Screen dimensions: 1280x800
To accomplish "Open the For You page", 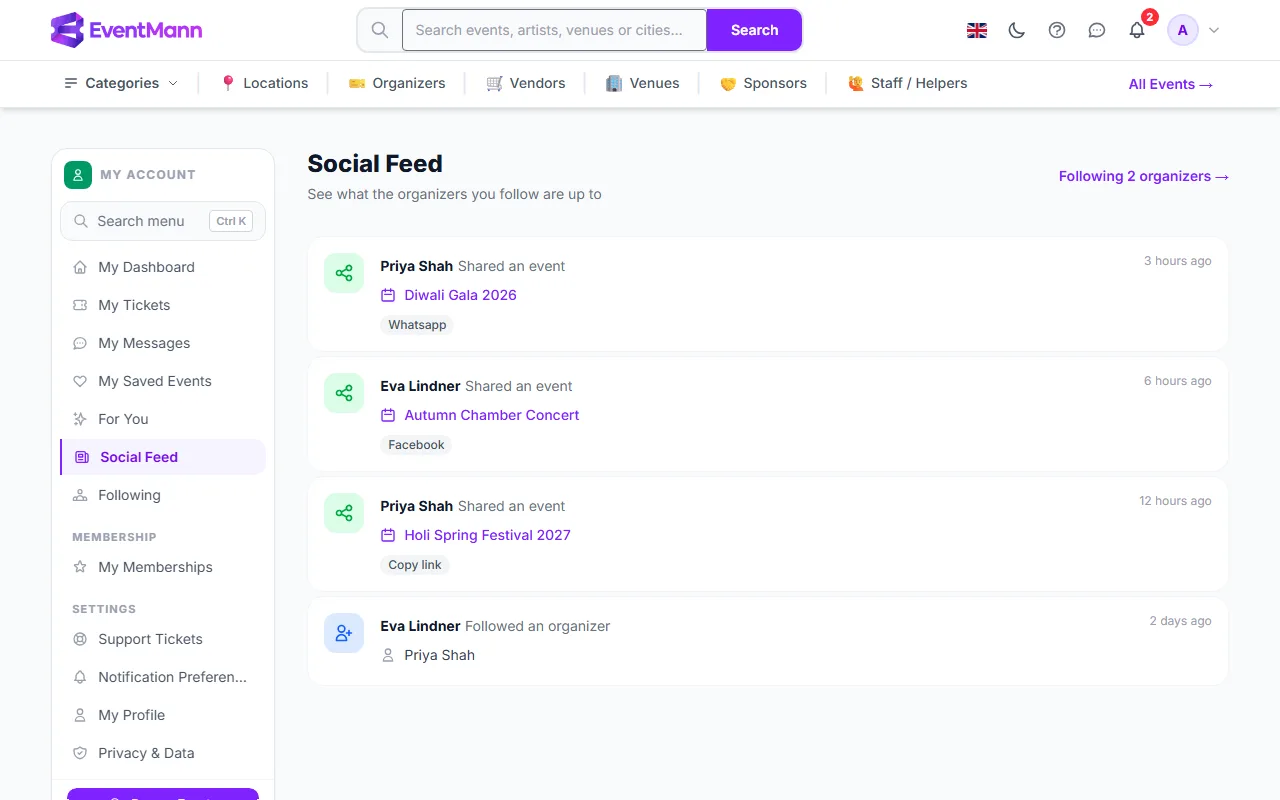I will click(x=163, y=419).
